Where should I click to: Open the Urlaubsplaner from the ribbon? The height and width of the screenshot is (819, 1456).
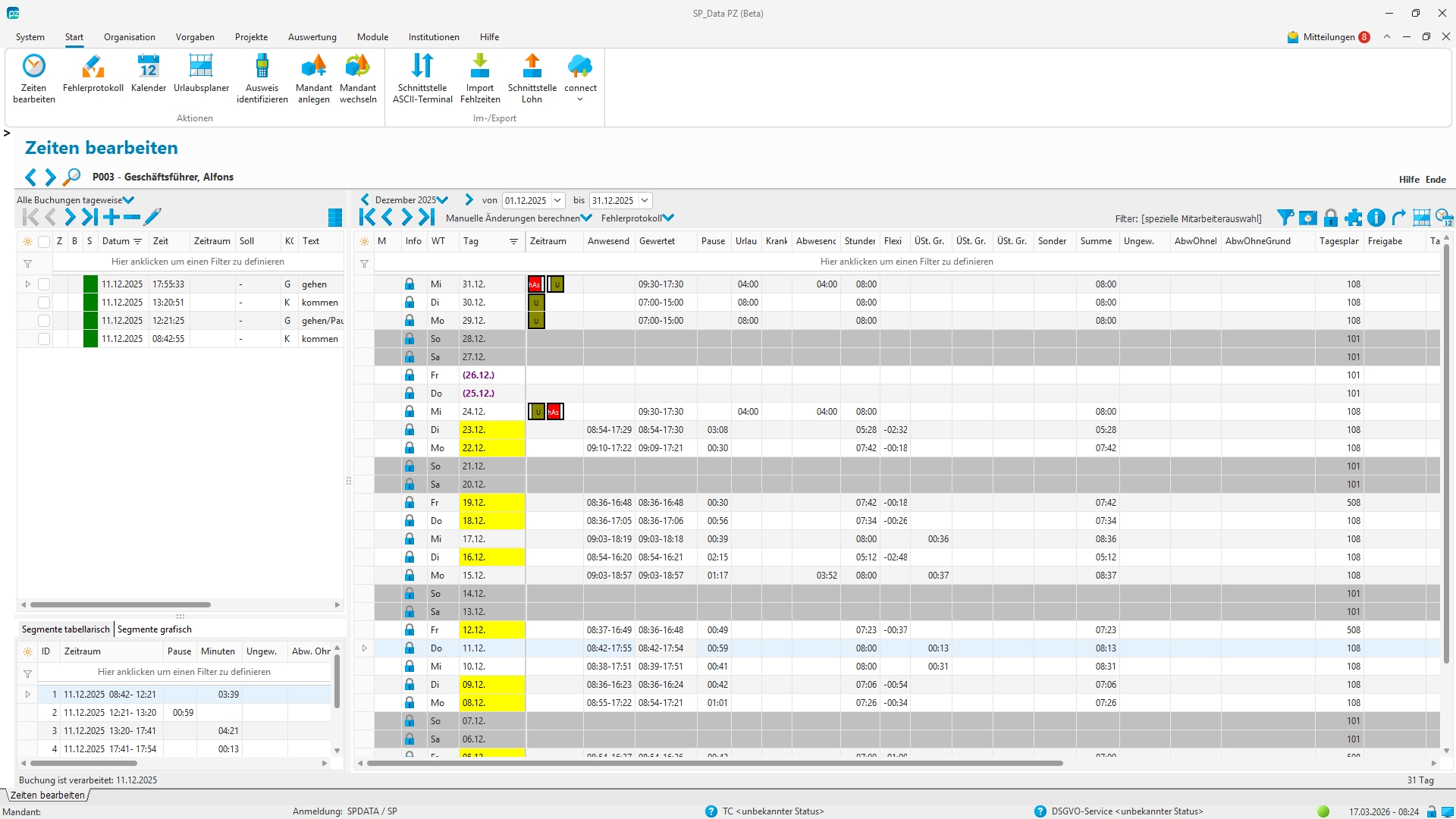[201, 67]
